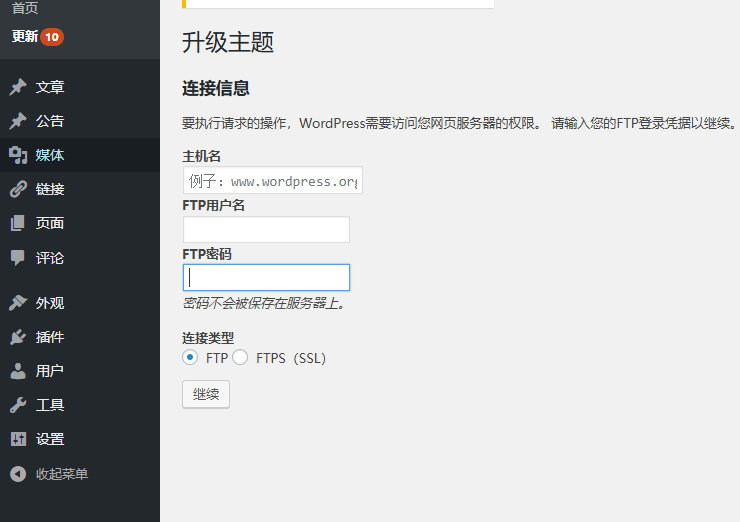Click the FTP radio label text

(x=217, y=358)
